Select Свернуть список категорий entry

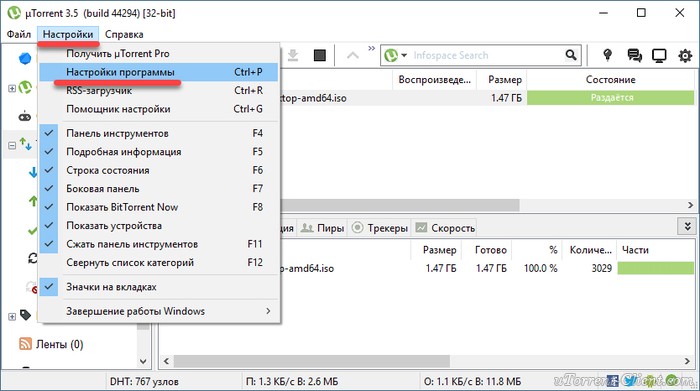pos(158,262)
